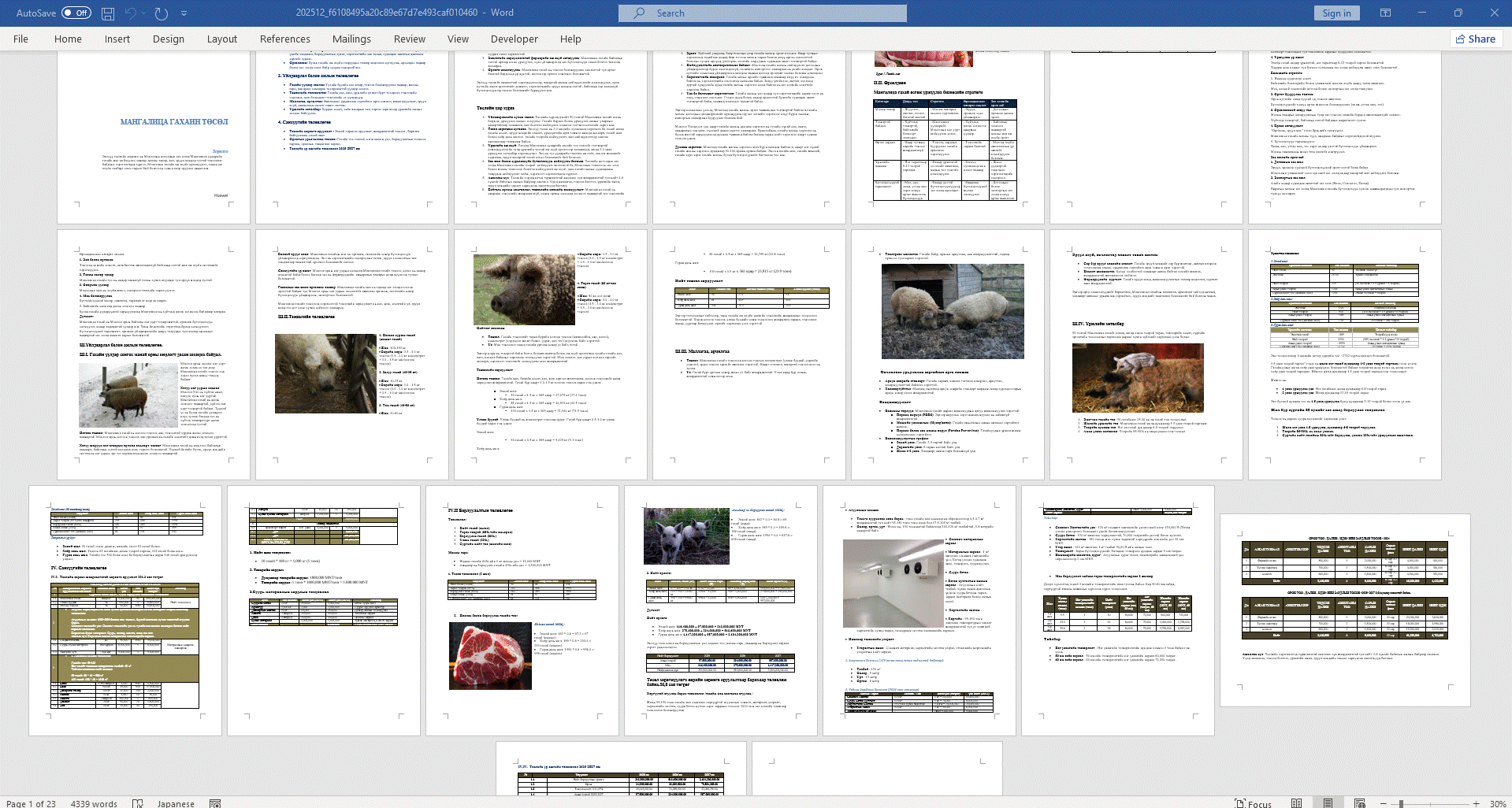Click the Sign in button

pos(1336,13)
